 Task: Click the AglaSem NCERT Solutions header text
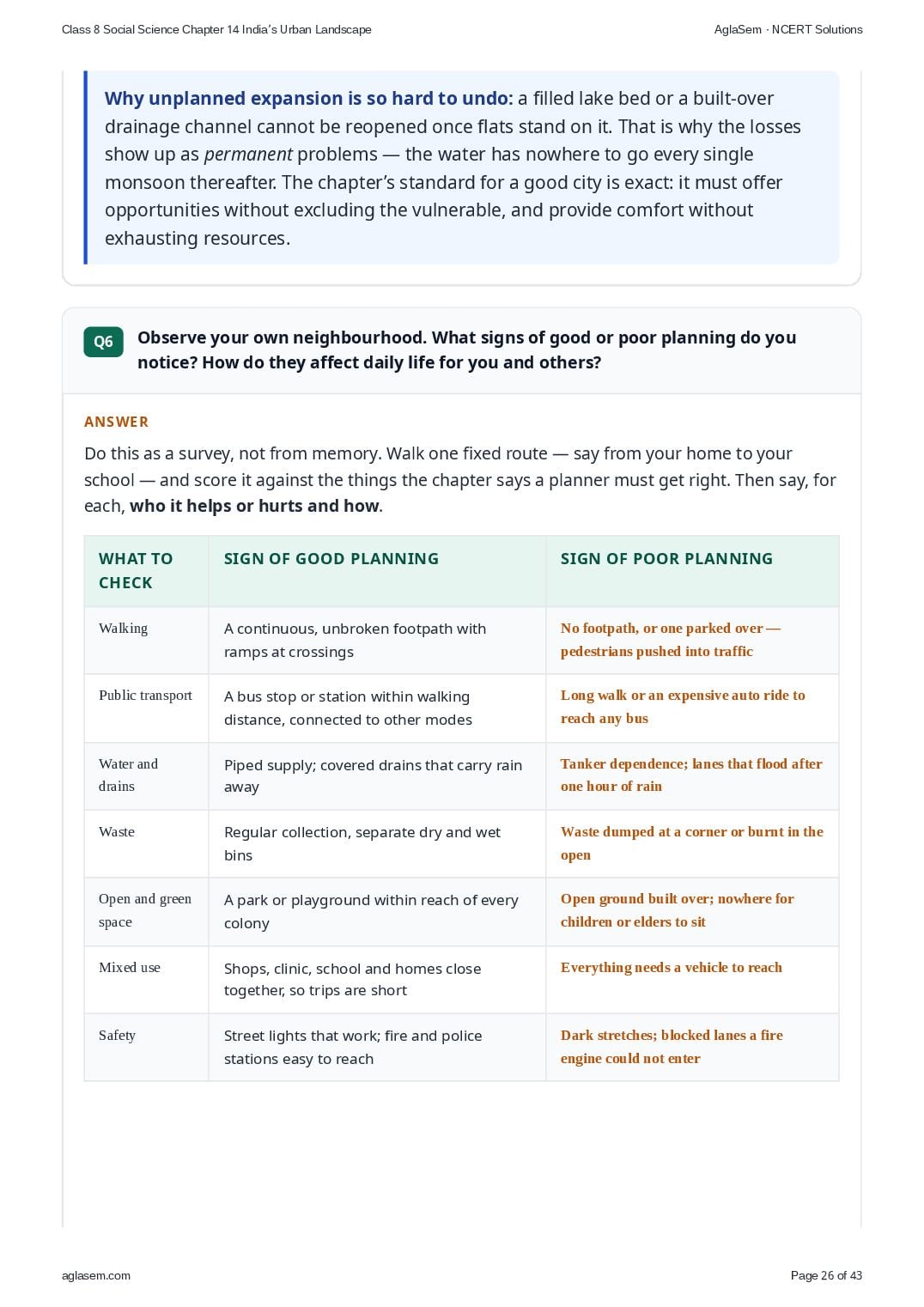pyautogui.click(x=788, y=29)
